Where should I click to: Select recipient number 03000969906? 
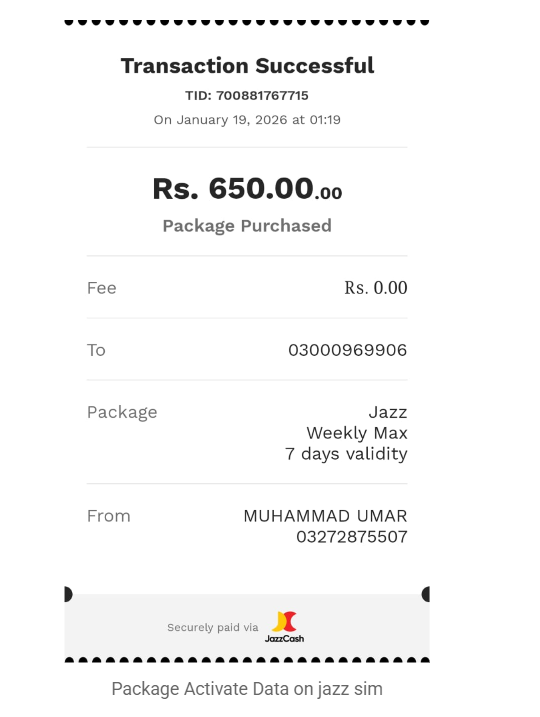(x=348, y=350)
